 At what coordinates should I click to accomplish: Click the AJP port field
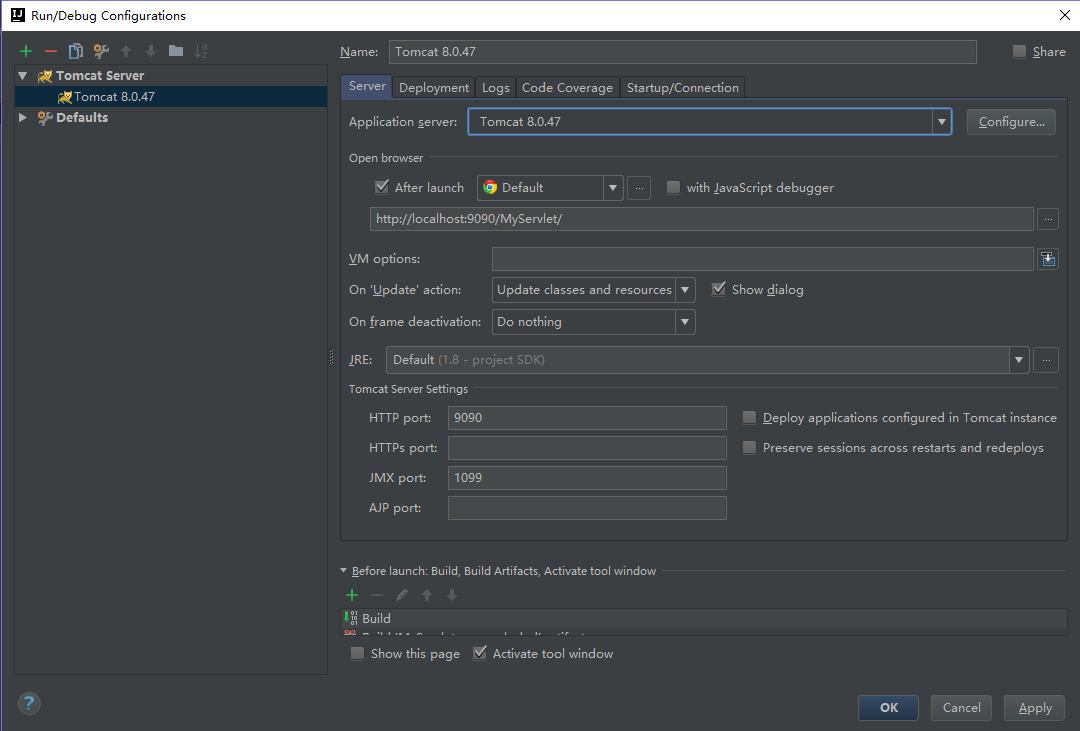587,508
